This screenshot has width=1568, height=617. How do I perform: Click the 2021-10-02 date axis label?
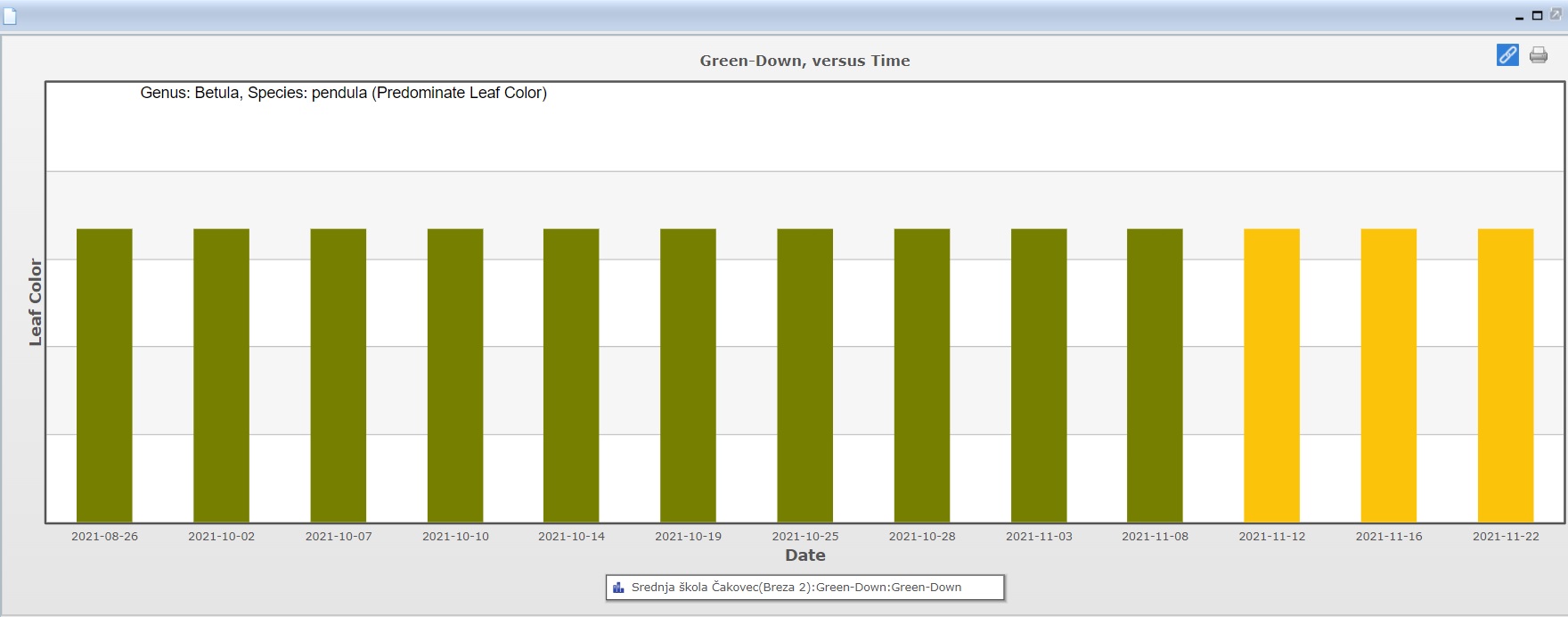(x=221, y=537)
